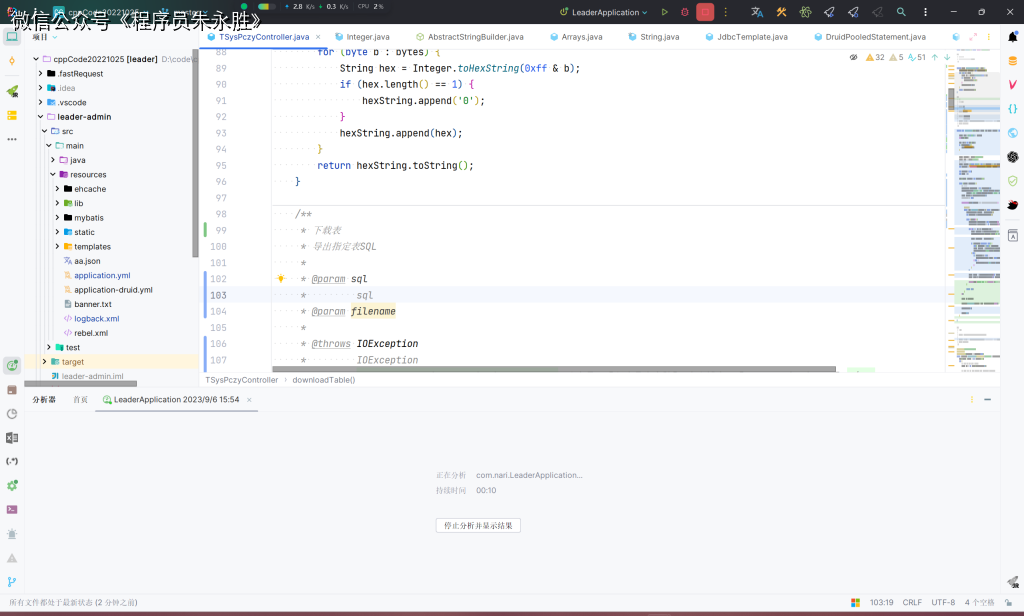
Task: Switch to the JdbcTemplate.java tab
Action: point(746,37)
